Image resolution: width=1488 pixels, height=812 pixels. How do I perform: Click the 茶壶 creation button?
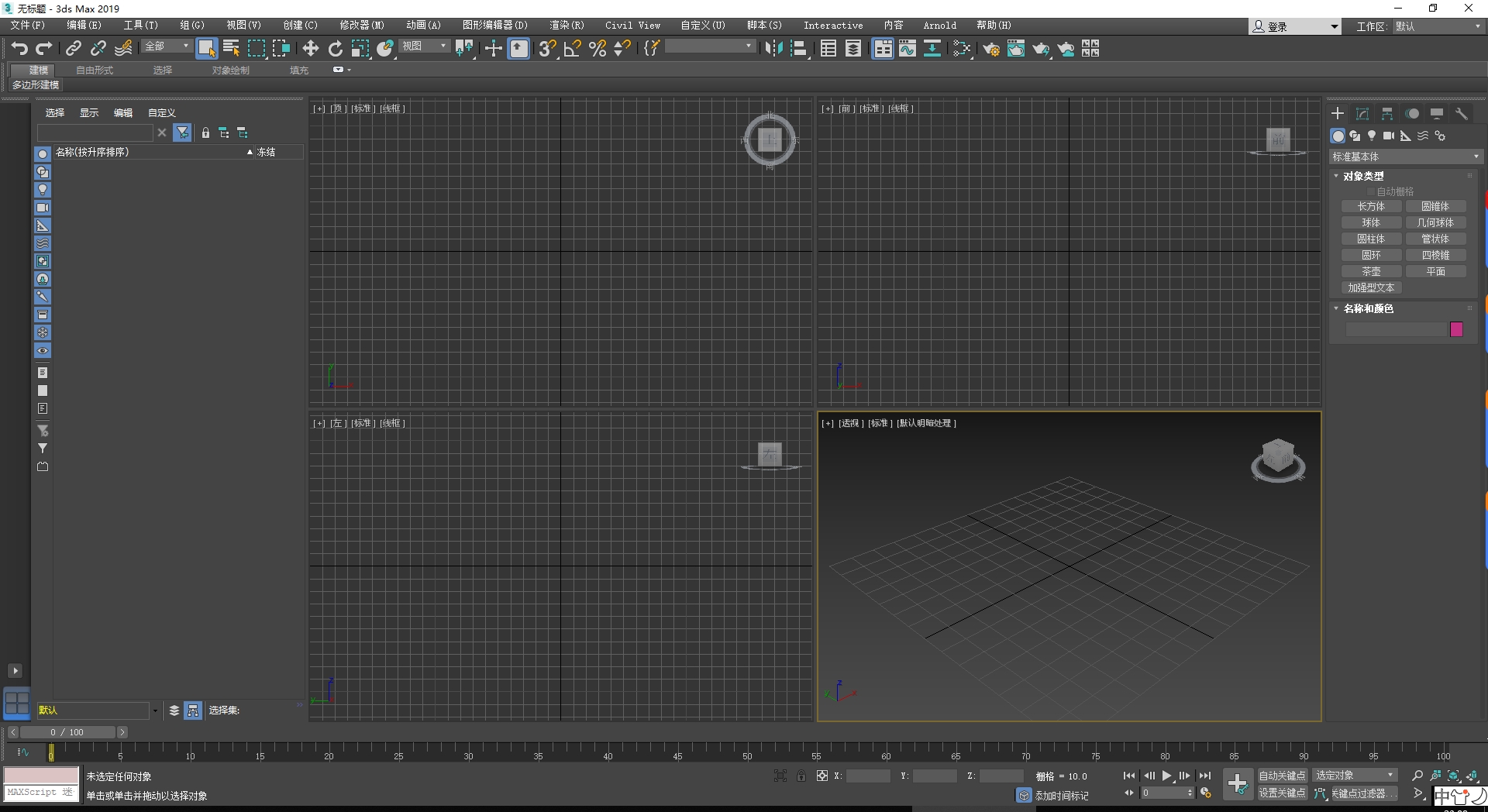pos(1370,271)
